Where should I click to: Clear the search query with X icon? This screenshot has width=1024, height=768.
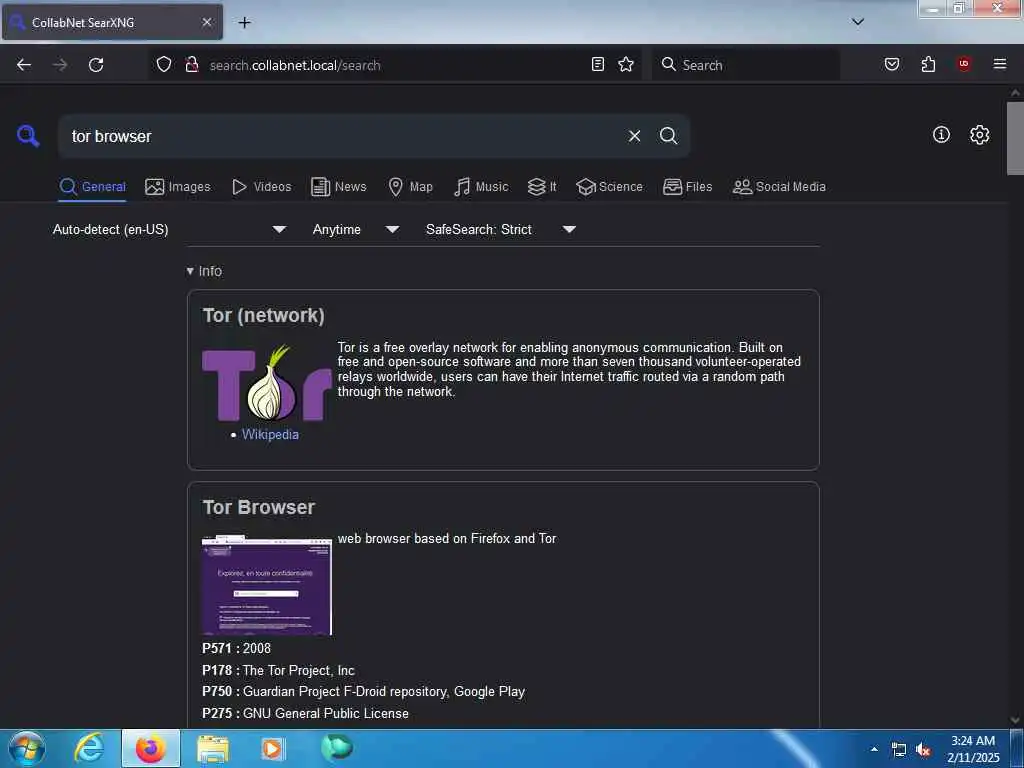point(634,136)
